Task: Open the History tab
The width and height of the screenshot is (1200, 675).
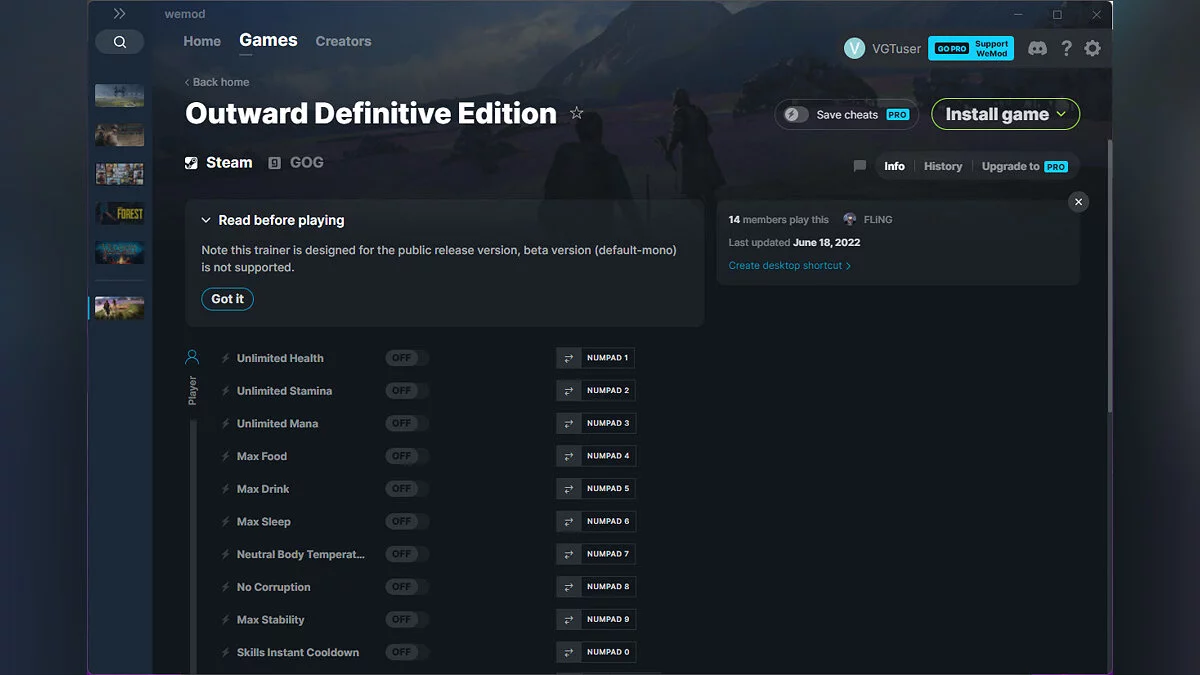Action: (x=942, y=166)
